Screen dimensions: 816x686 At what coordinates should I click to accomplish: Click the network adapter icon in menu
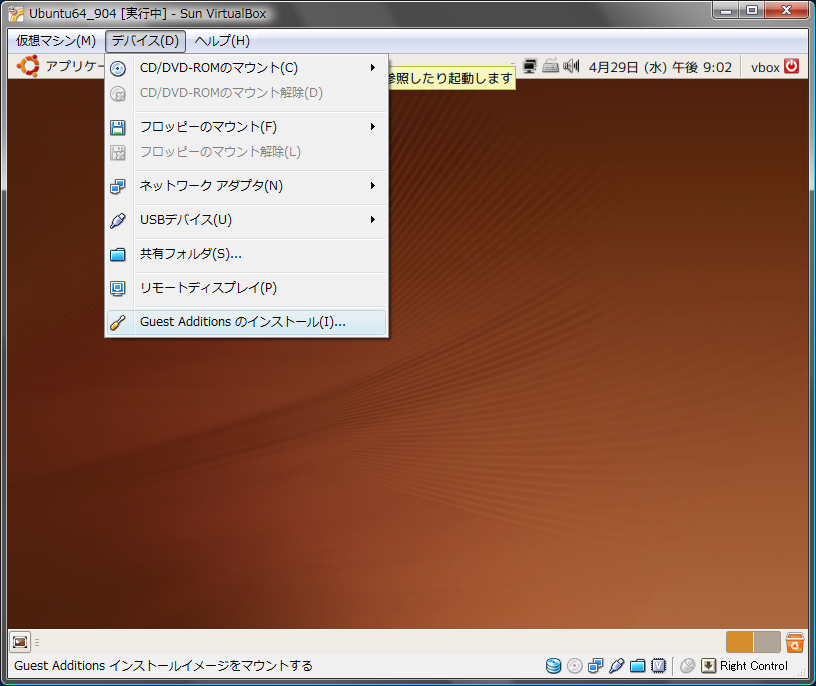tap(118, 186)
